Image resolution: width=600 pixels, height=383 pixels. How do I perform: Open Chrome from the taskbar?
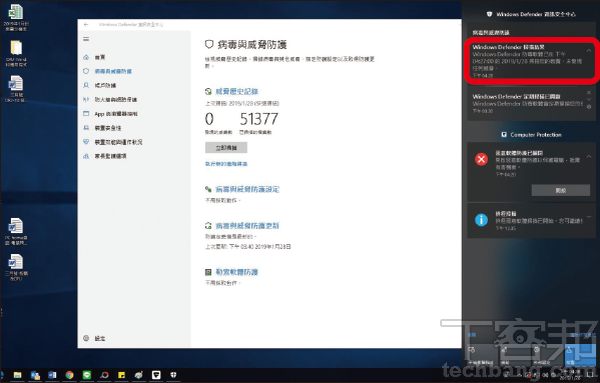69,375
